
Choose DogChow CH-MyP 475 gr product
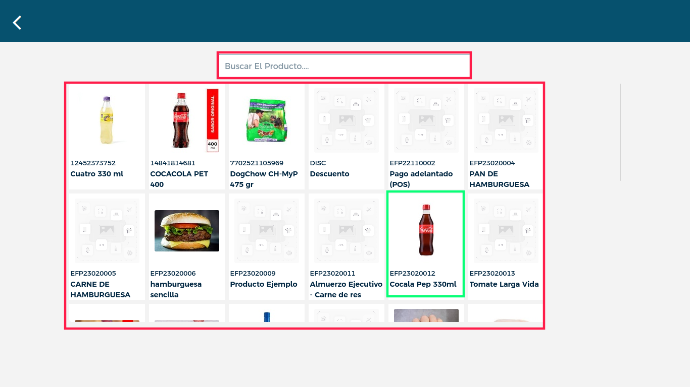[266, 137]
